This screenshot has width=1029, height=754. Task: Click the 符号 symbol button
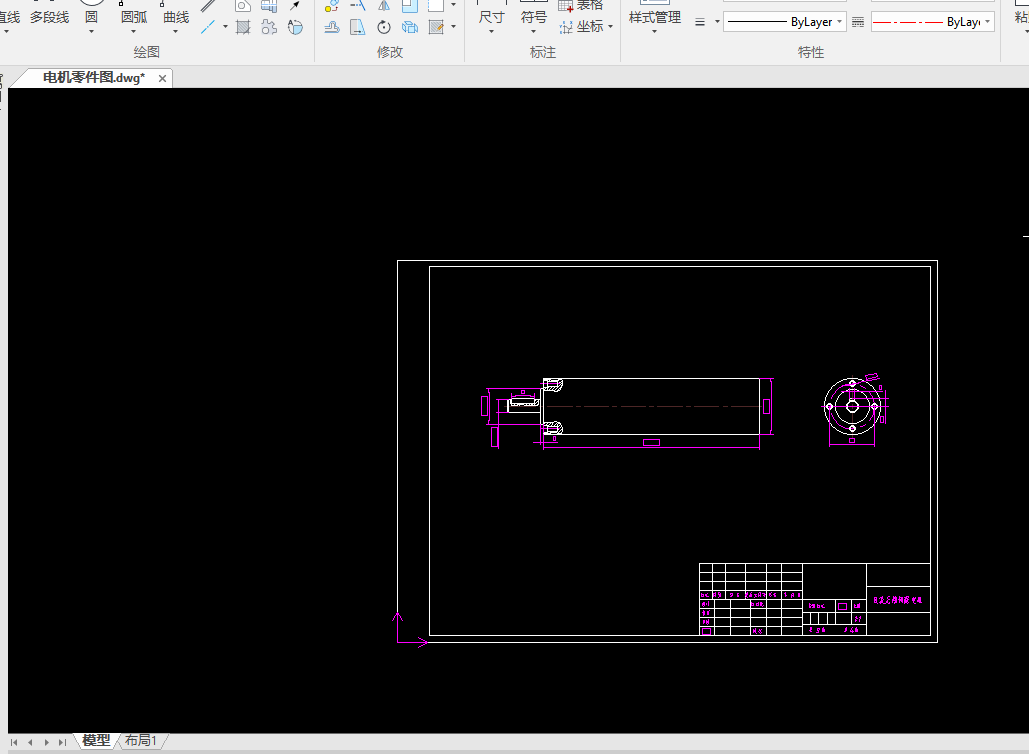pyautogui.click(x=534, y=17)
